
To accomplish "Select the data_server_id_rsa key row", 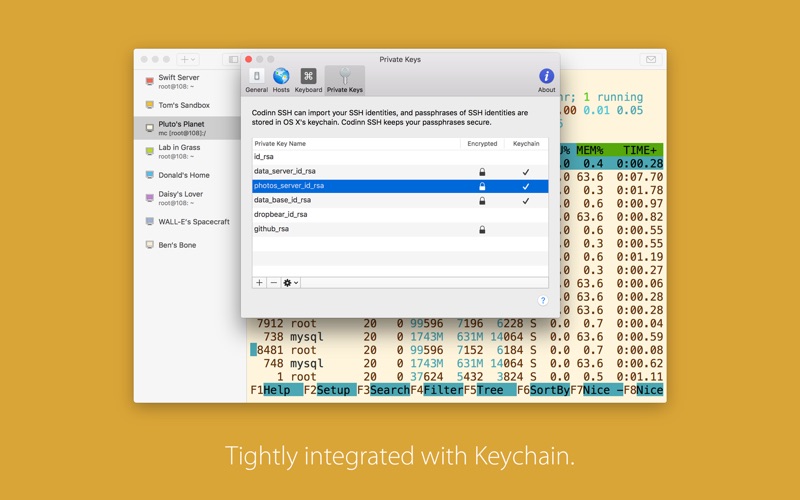I will [x=400, y=171].
